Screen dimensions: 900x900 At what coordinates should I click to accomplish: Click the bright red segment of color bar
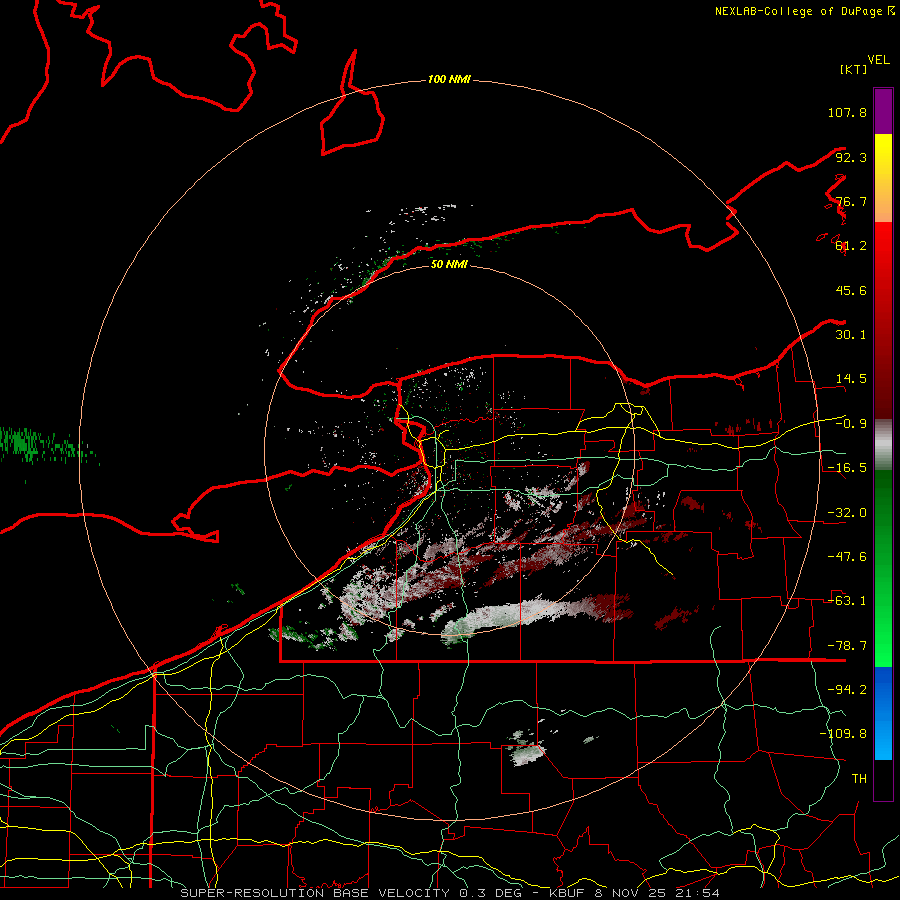pos(883,320)
